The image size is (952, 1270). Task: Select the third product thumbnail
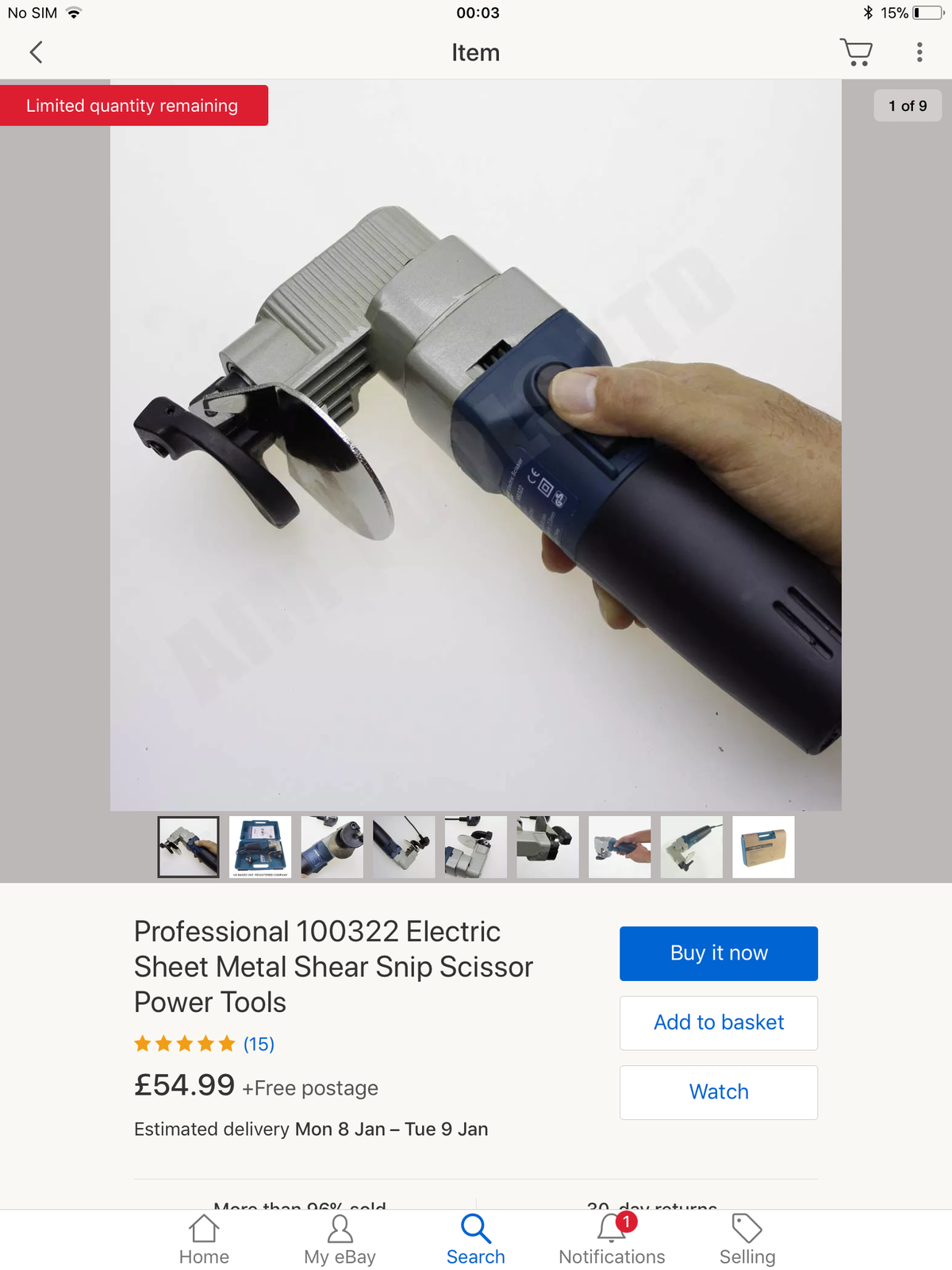[x=332, y=847]
